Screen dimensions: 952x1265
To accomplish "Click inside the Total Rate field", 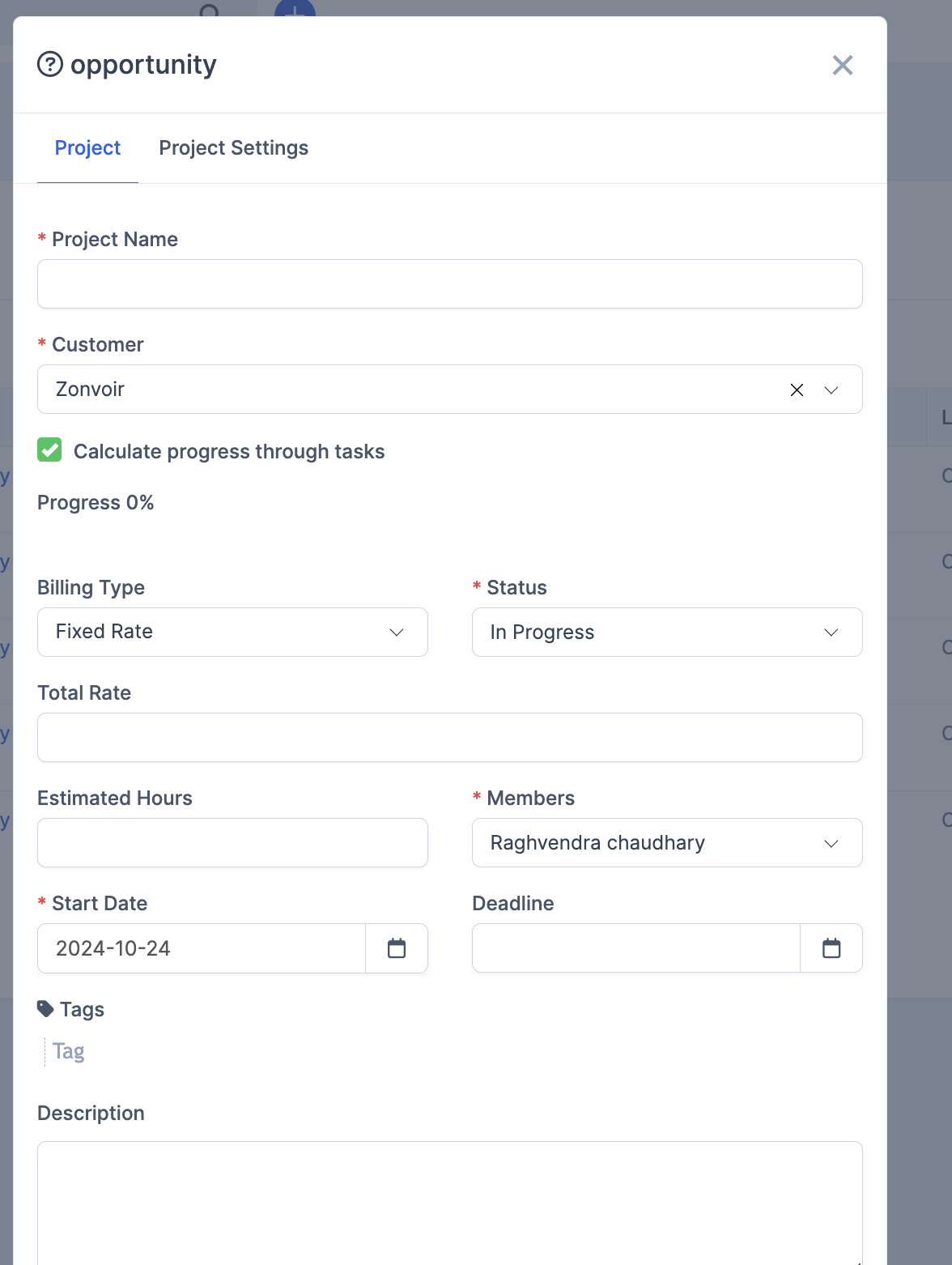I will tap(450, 737).
